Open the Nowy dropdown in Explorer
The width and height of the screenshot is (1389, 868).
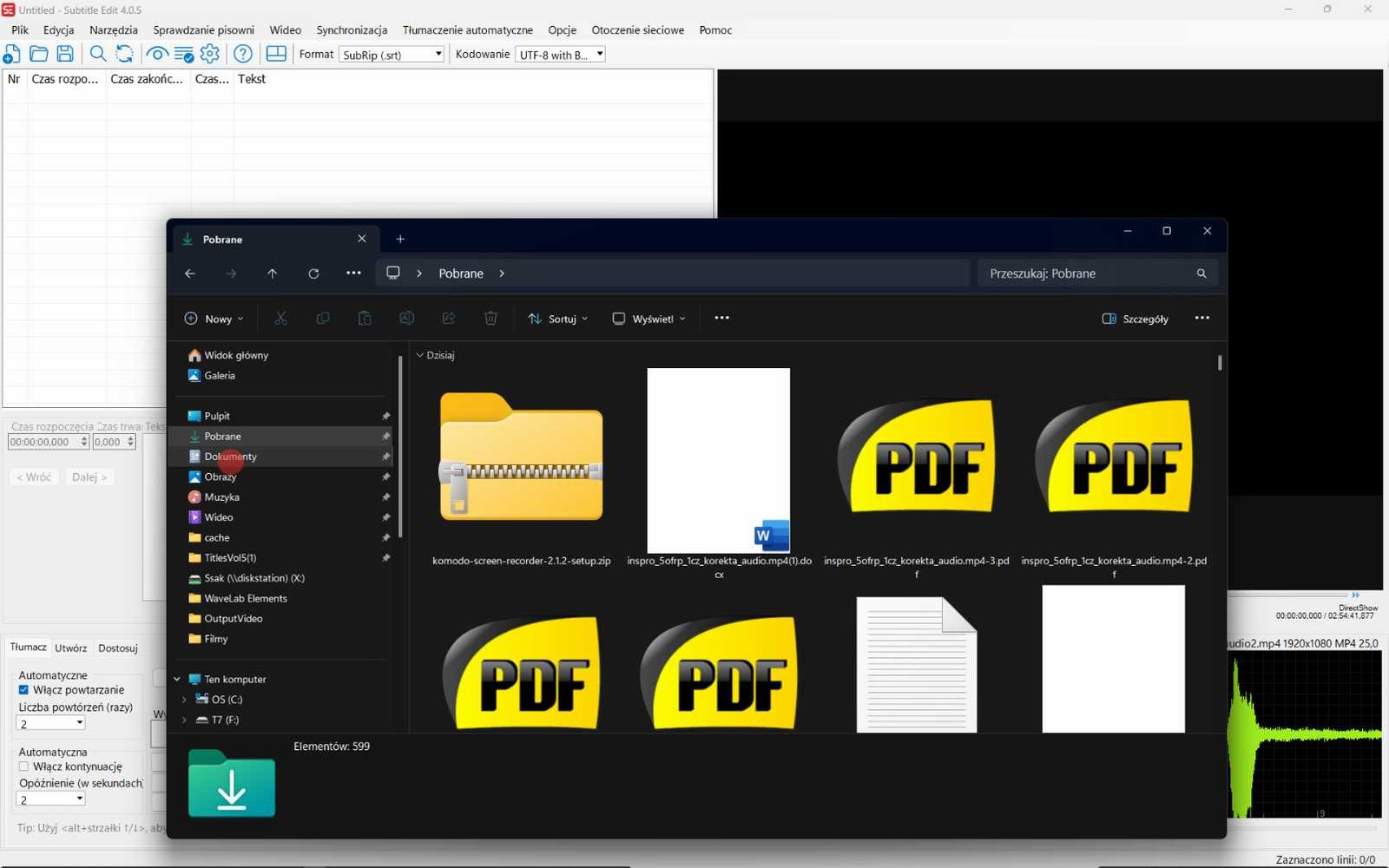click(x=214, y=319)
